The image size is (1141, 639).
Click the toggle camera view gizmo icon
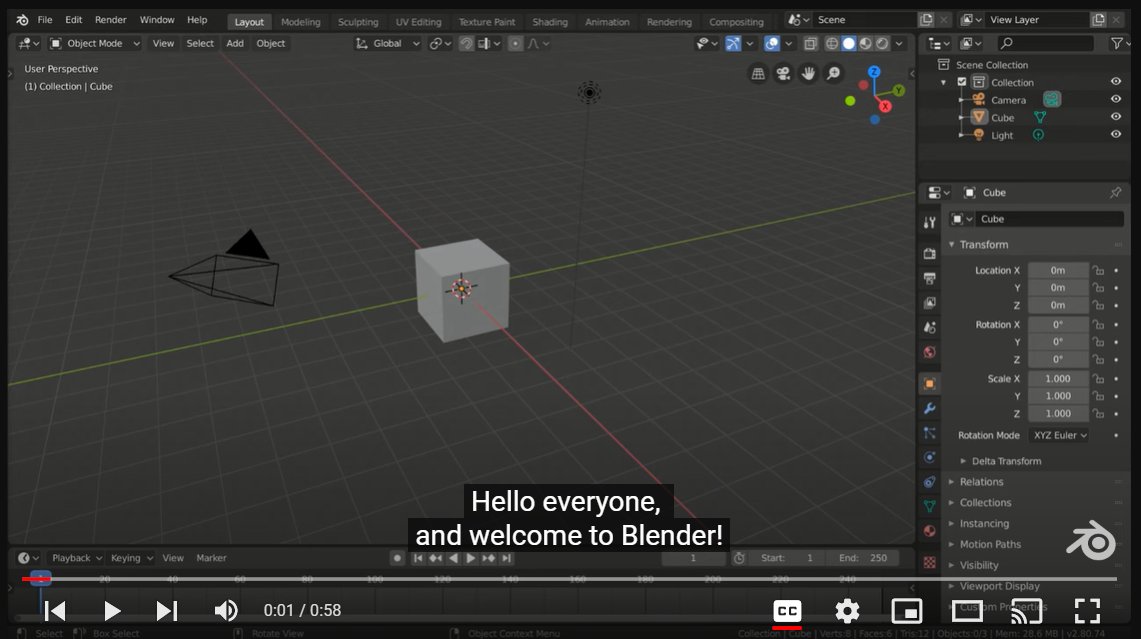click(783, 74)
